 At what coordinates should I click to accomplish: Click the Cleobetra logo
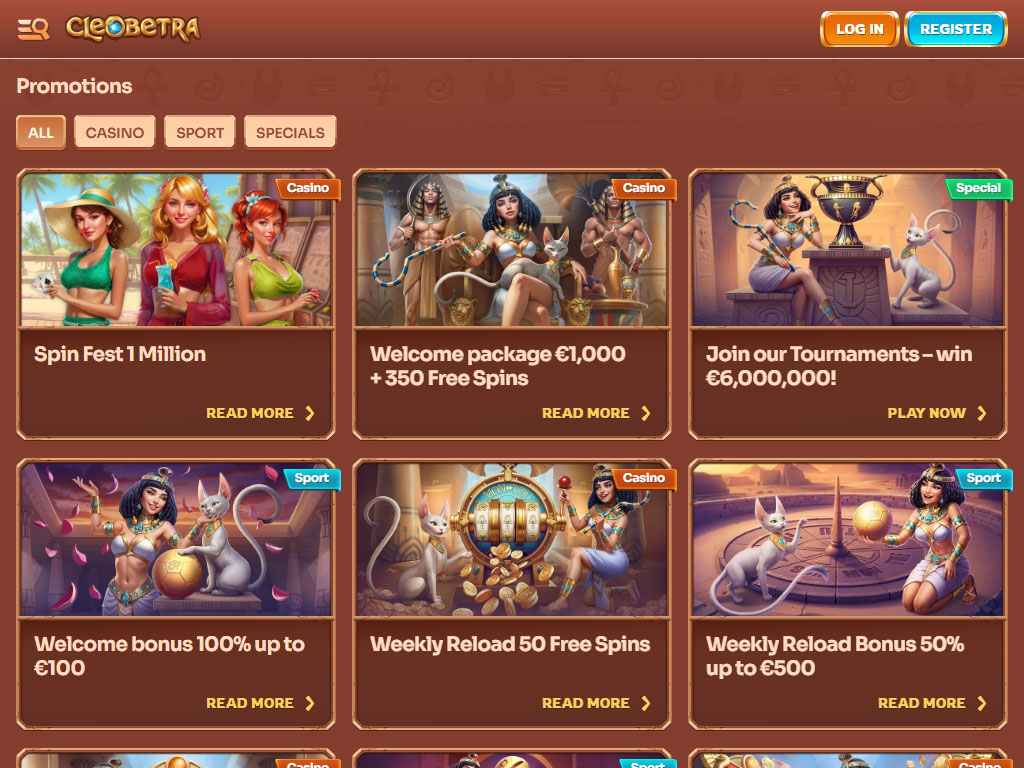pos(133,29)
